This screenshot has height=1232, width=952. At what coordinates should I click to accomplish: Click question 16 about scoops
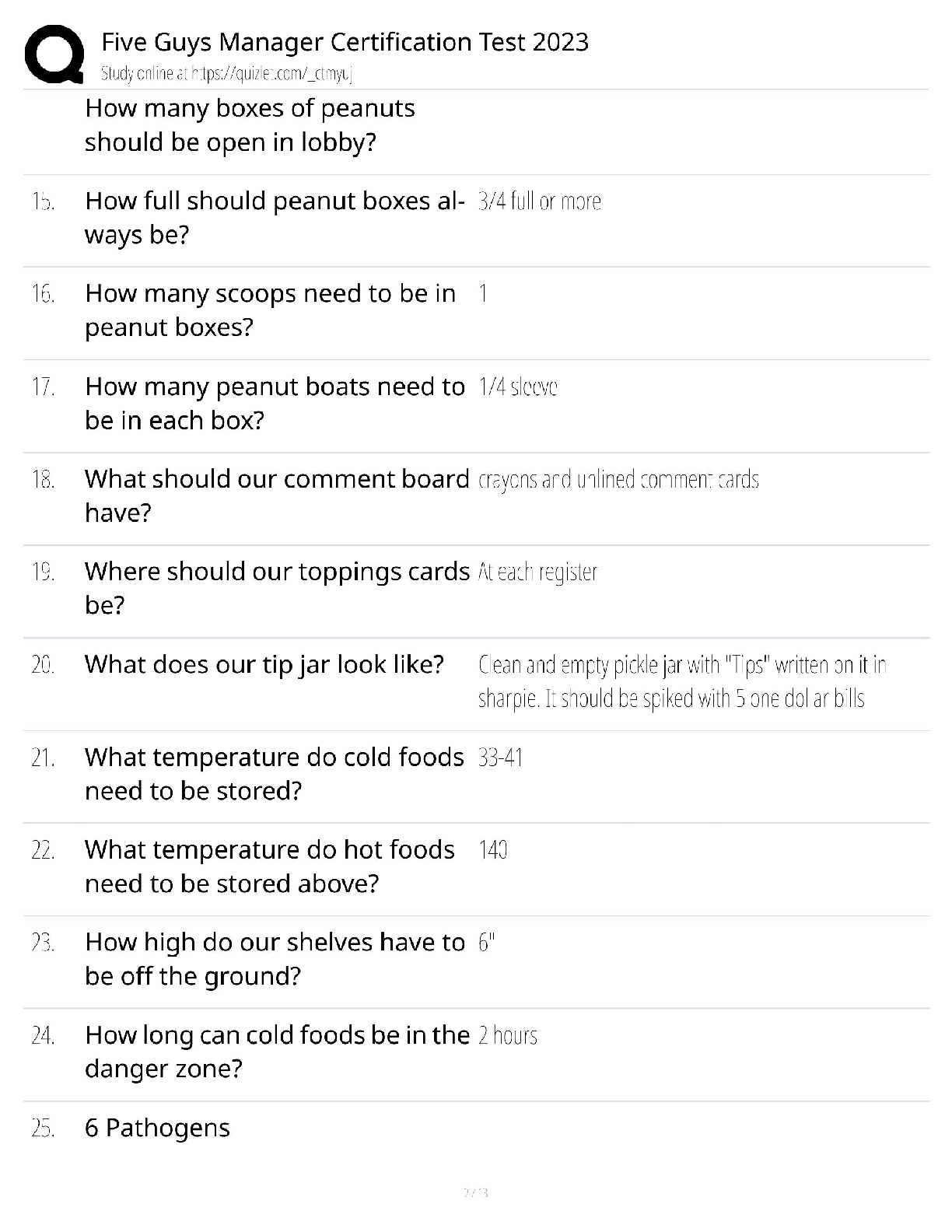269,310
